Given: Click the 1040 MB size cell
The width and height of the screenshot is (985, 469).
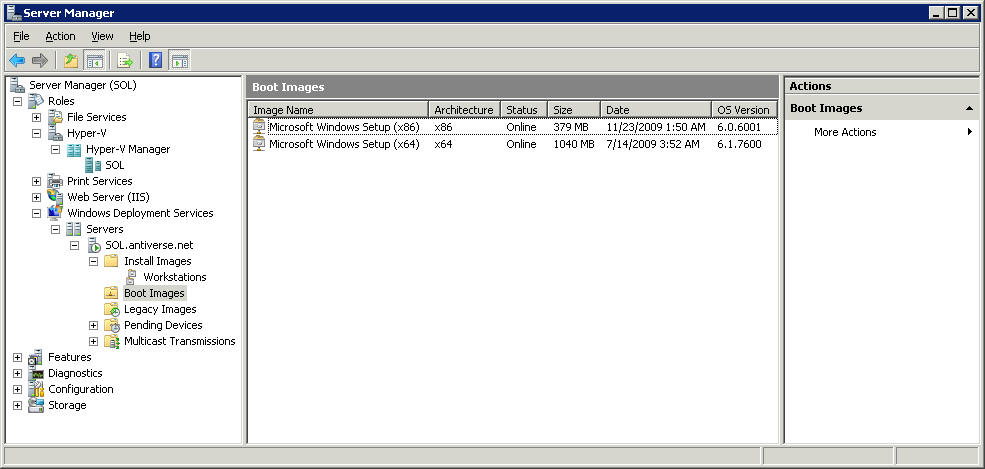Looking at the screenshot, I should 574,144.
